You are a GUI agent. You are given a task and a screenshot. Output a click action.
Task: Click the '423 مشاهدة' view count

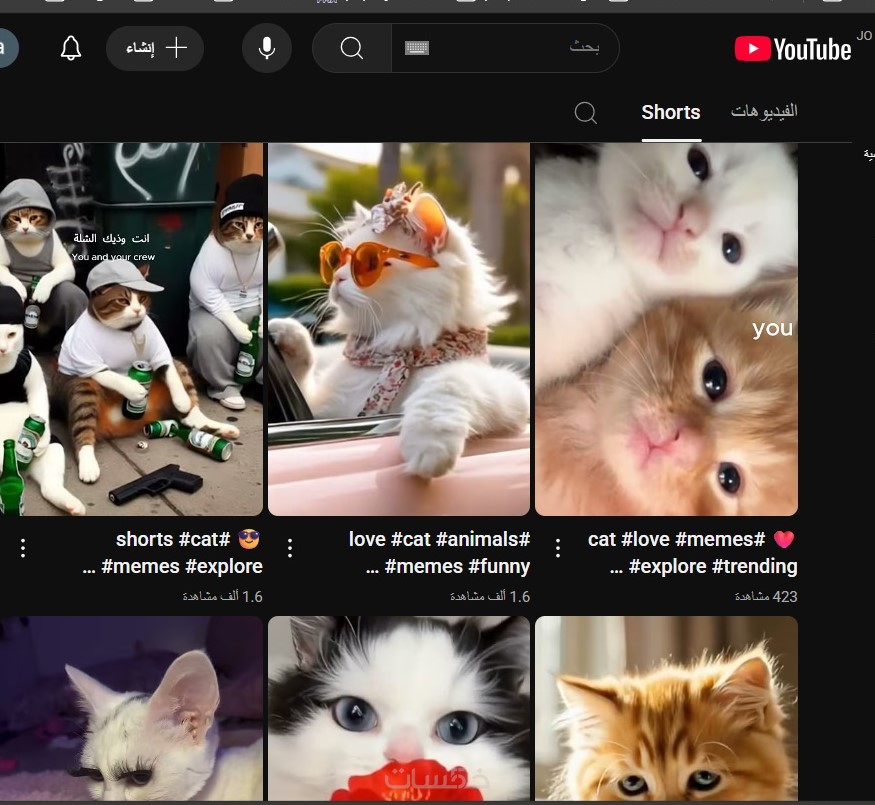tap(766, 597)
